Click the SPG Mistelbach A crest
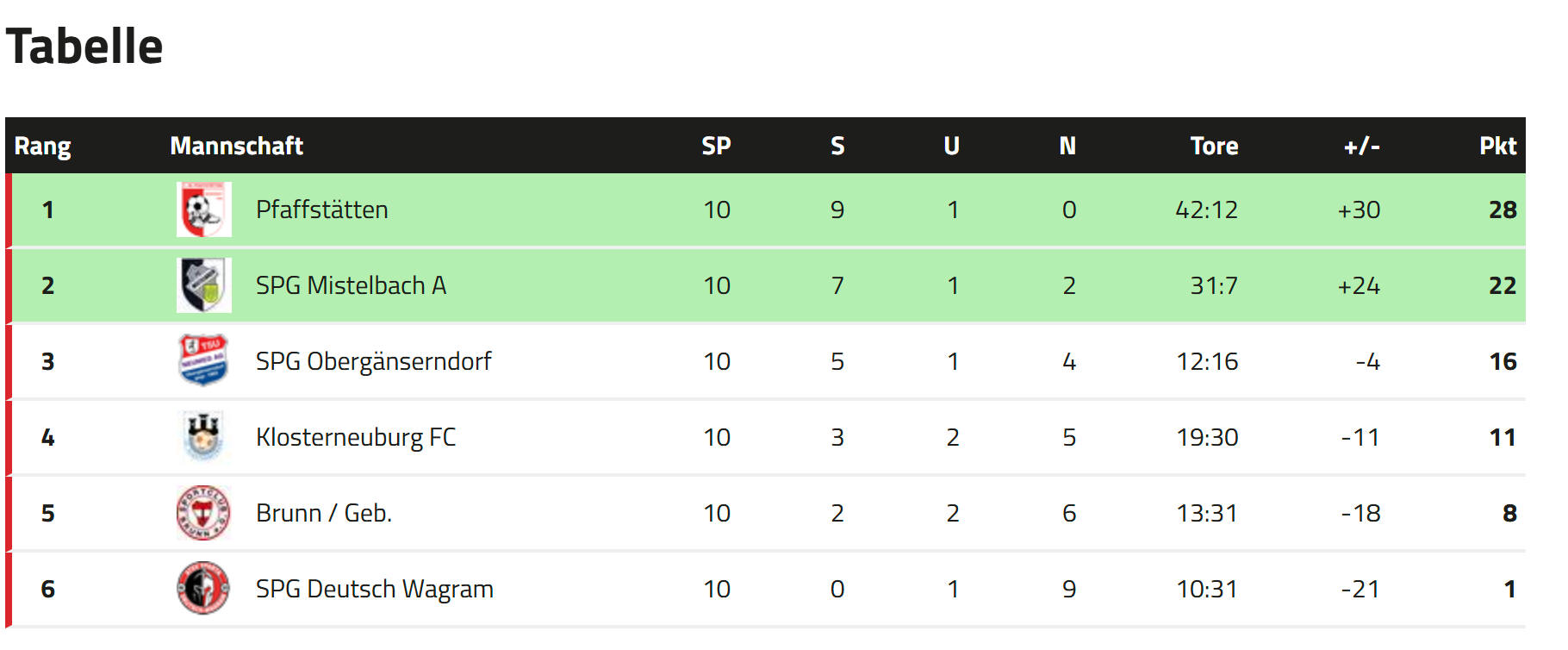The width and height of the screenshot is (1568, 650). pos(204,285)
